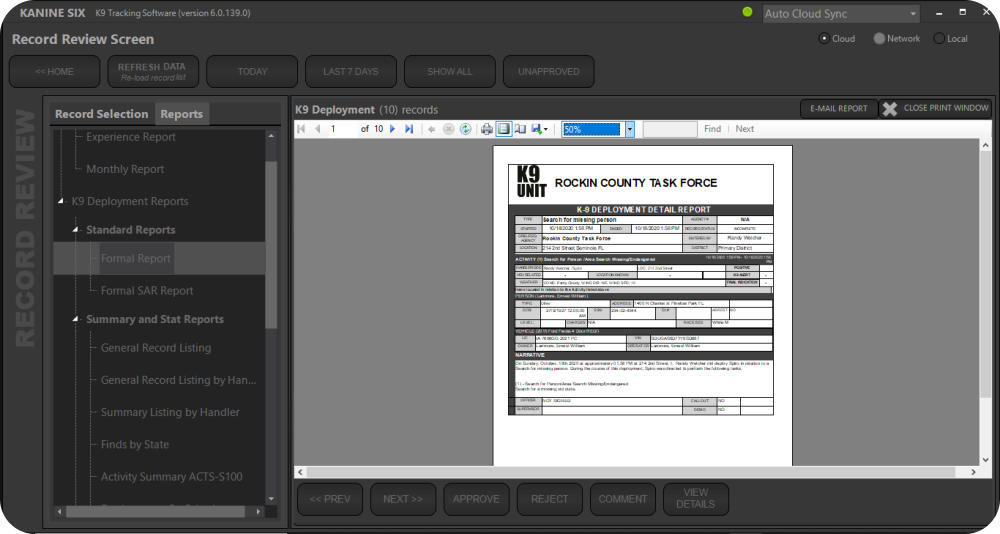Filter records to LAST 7 DAYS

click(351, 71)
